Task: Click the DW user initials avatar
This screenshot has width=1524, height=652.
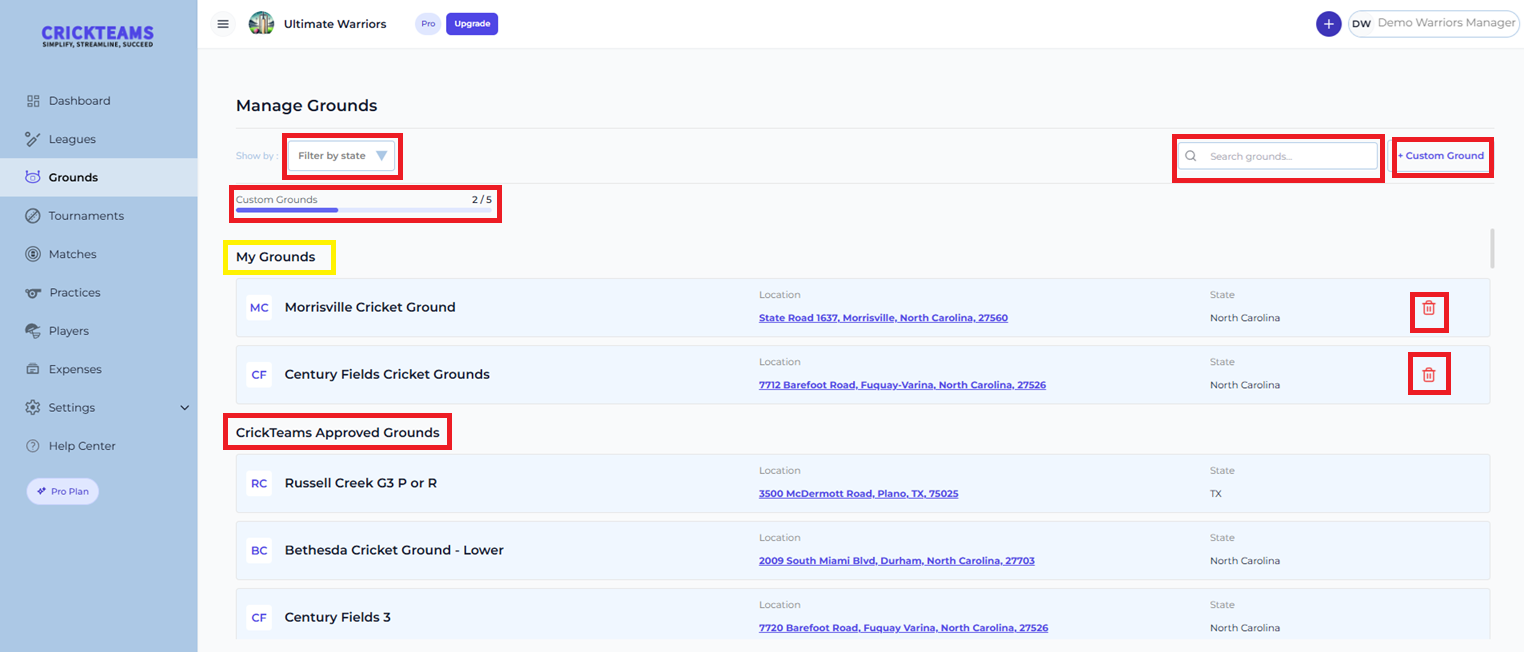Action: click(x=1361, y=24)
